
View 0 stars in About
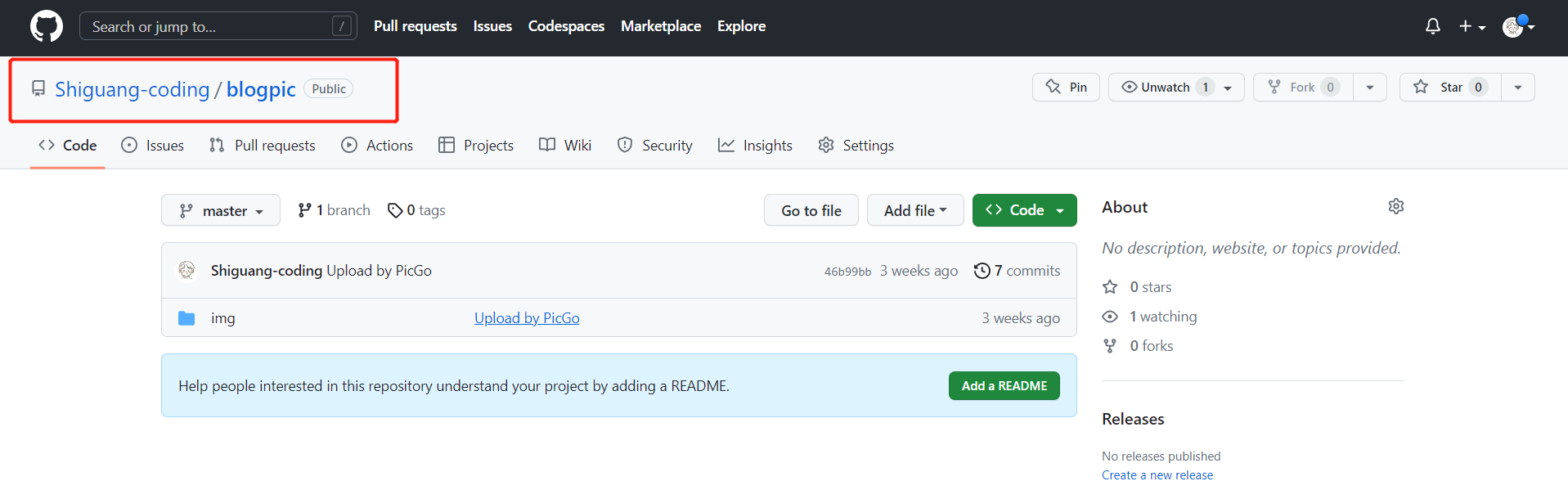pyautogui.click(x=1137, y=287)
